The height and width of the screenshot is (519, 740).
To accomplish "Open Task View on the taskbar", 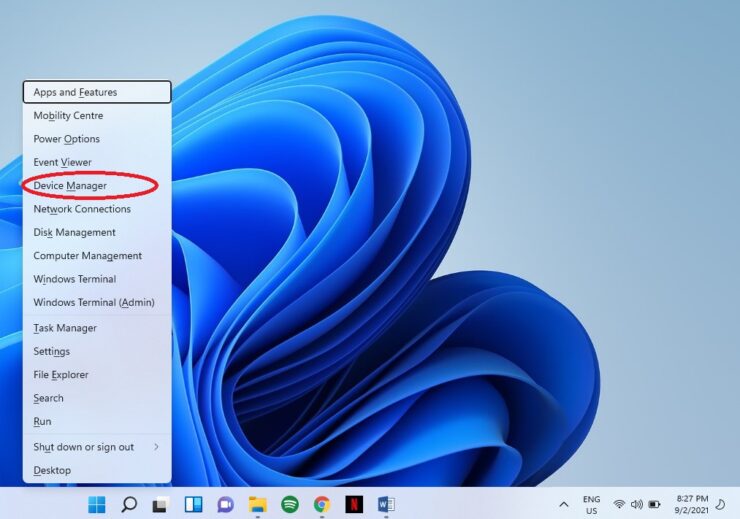I will click(161, 504).
